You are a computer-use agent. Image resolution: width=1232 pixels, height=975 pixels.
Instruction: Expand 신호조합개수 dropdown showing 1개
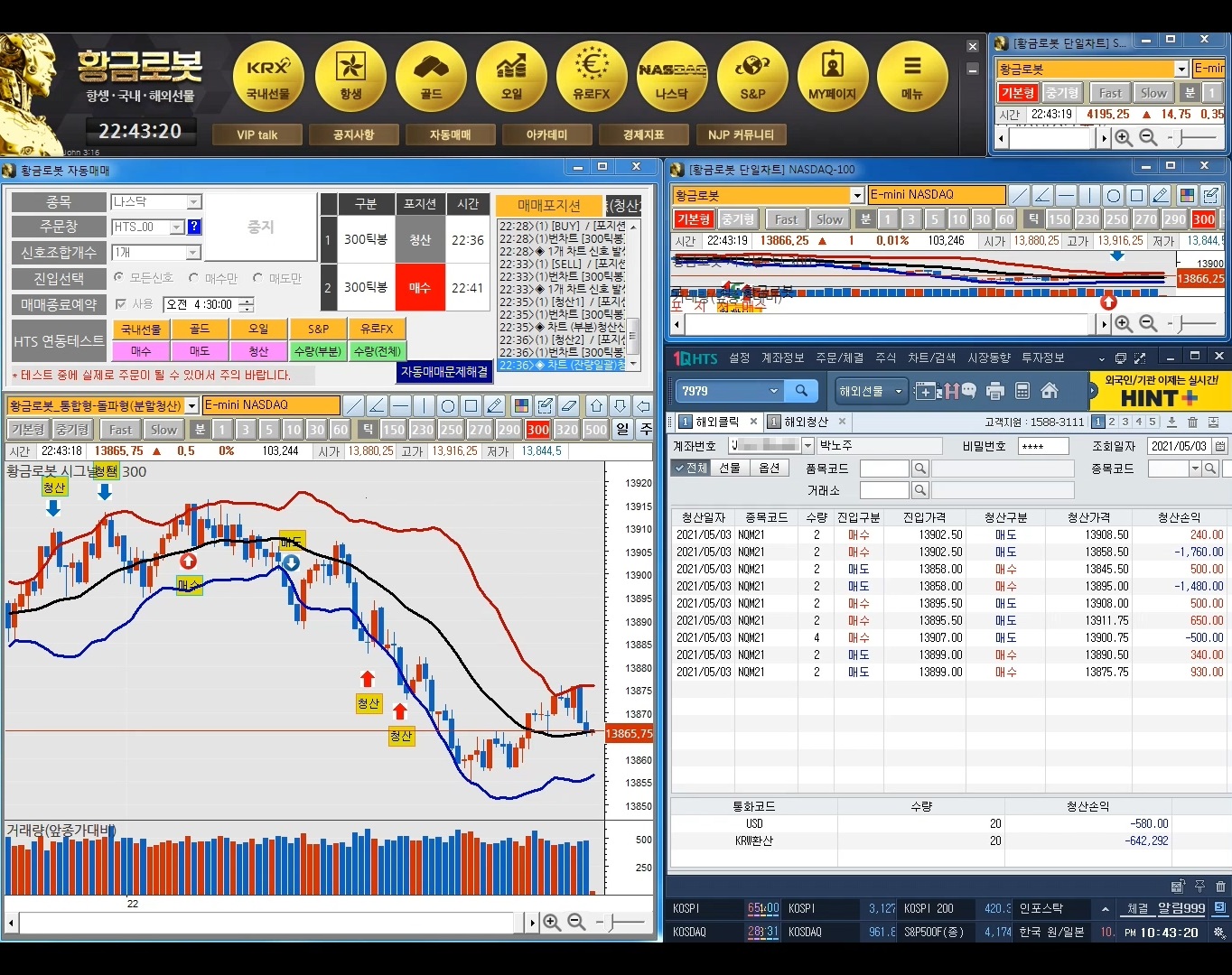click(192, 253)
